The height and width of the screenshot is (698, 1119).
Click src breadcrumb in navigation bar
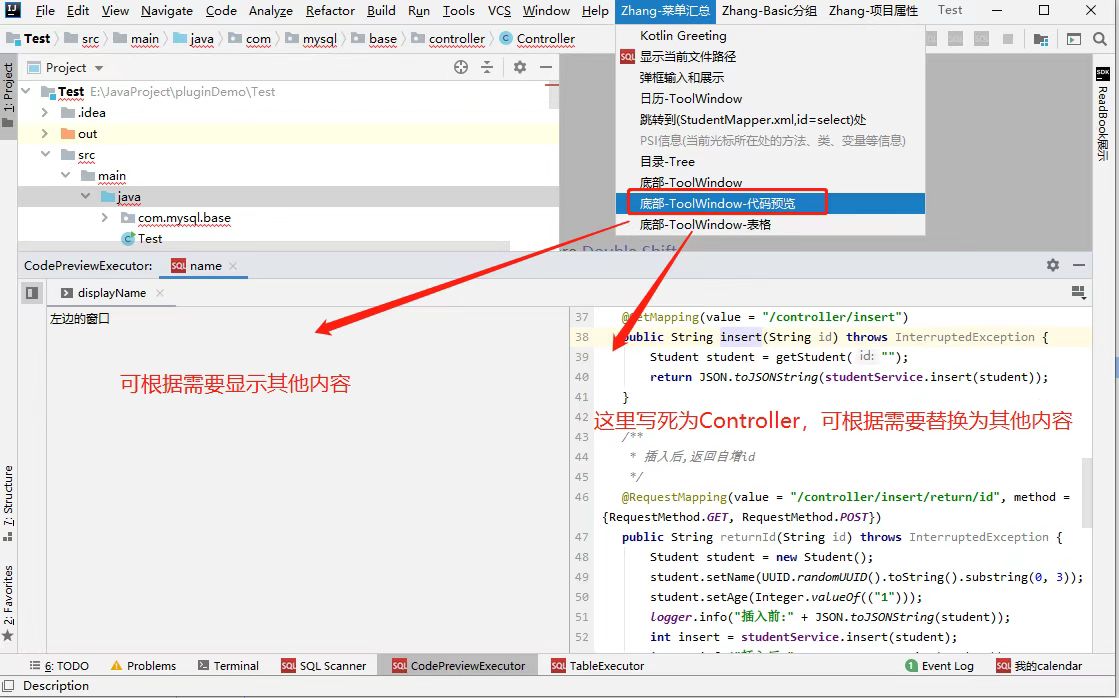(81, 39)
